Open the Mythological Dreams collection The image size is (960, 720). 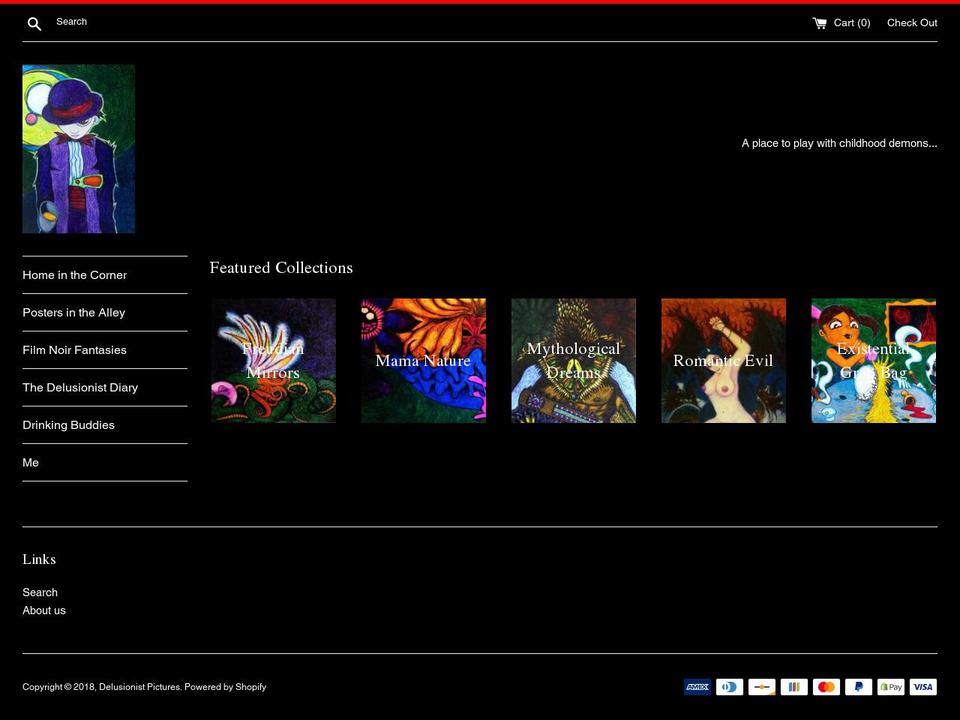pyautogui.click(x=574, y=361)
